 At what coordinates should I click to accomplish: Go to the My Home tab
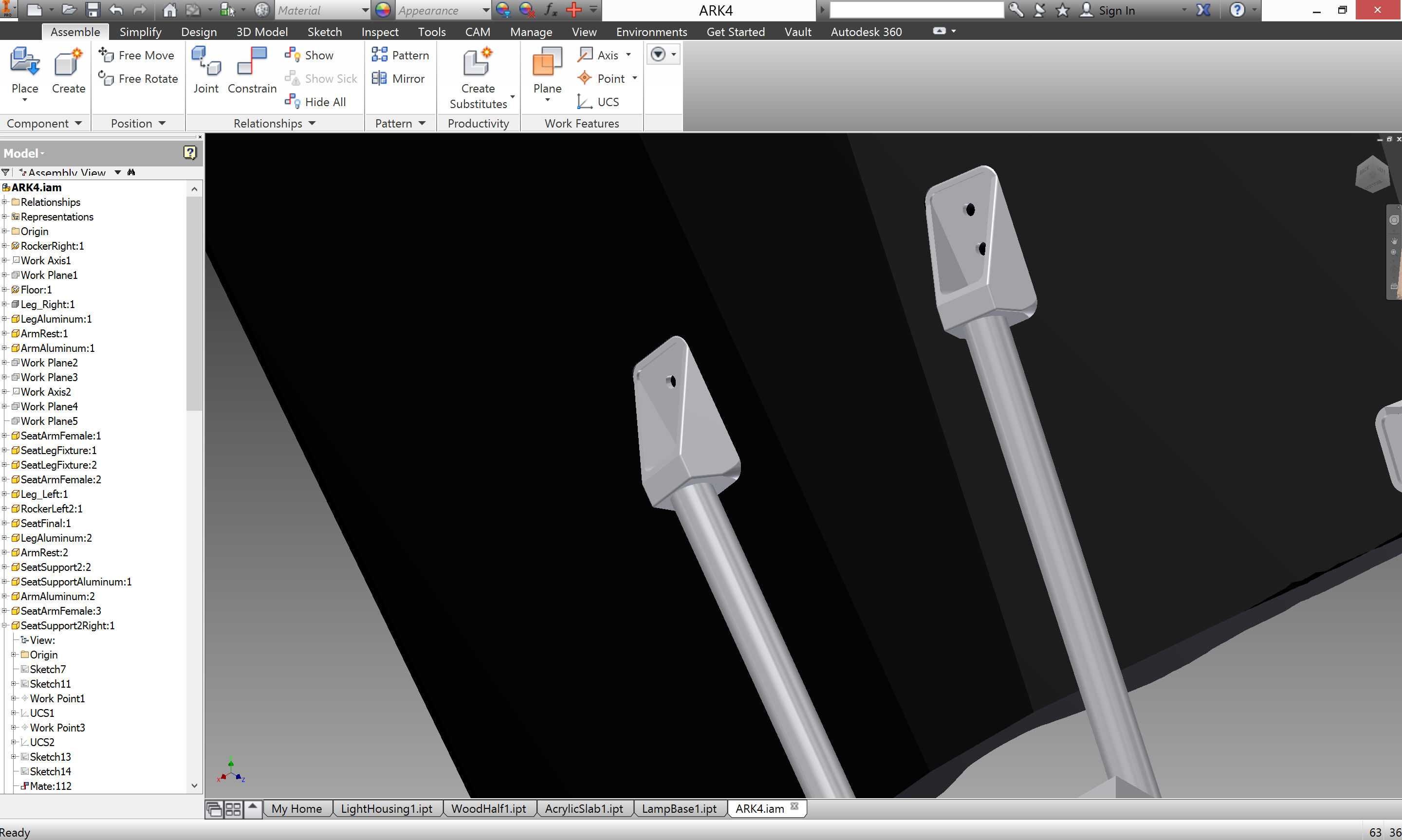296,808
